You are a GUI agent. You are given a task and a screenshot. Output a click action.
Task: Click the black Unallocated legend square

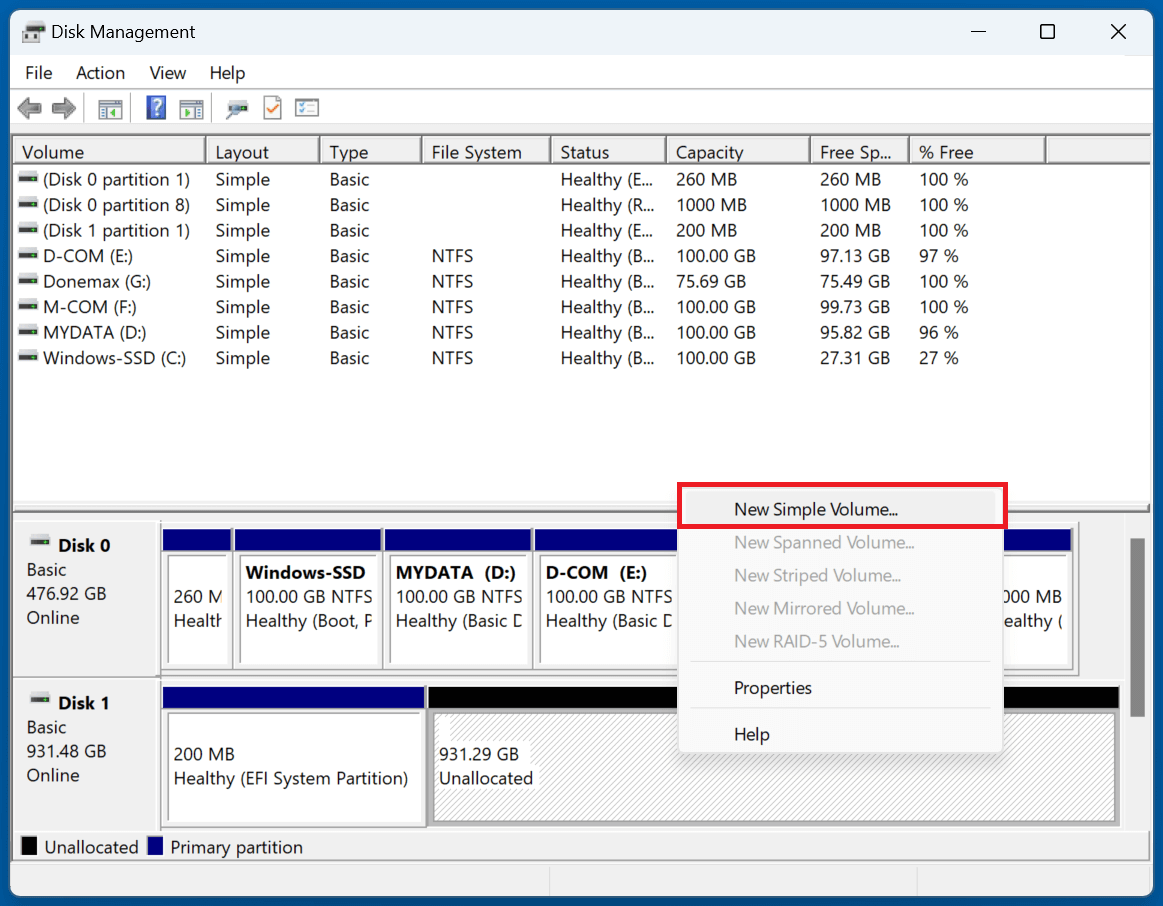click(30, 847)
